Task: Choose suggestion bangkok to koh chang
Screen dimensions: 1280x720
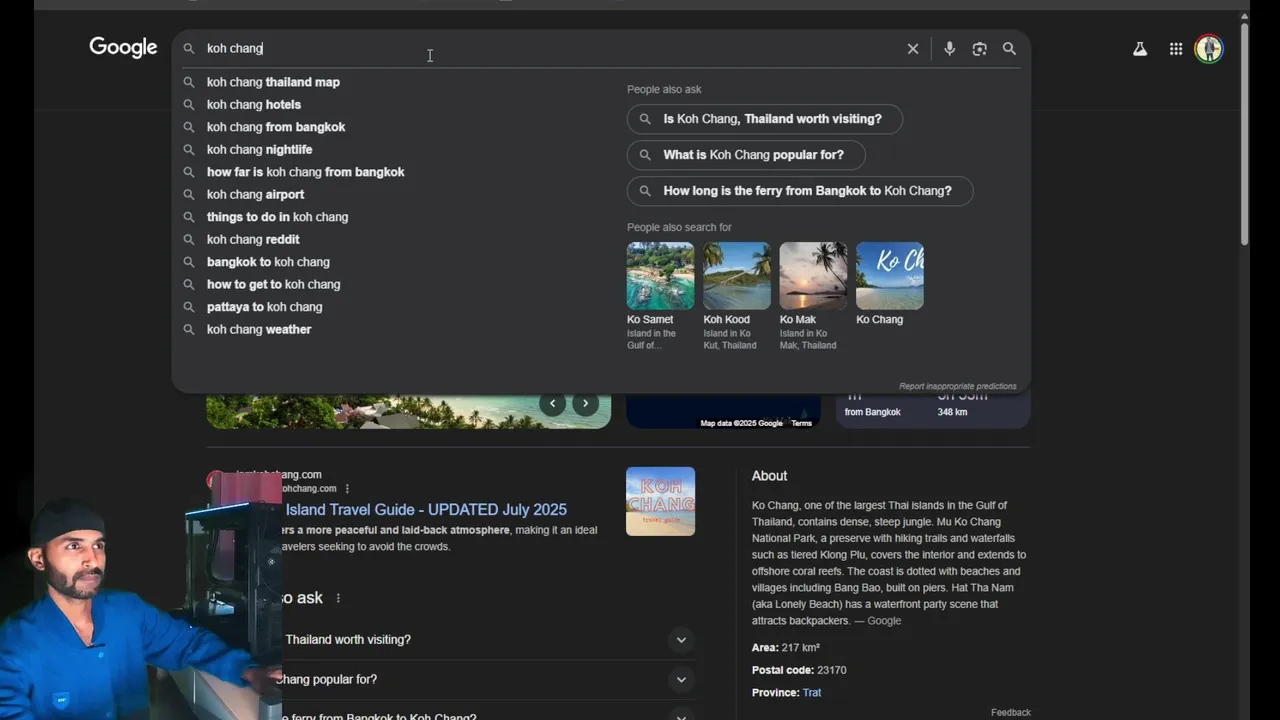Action: (268, 262)
